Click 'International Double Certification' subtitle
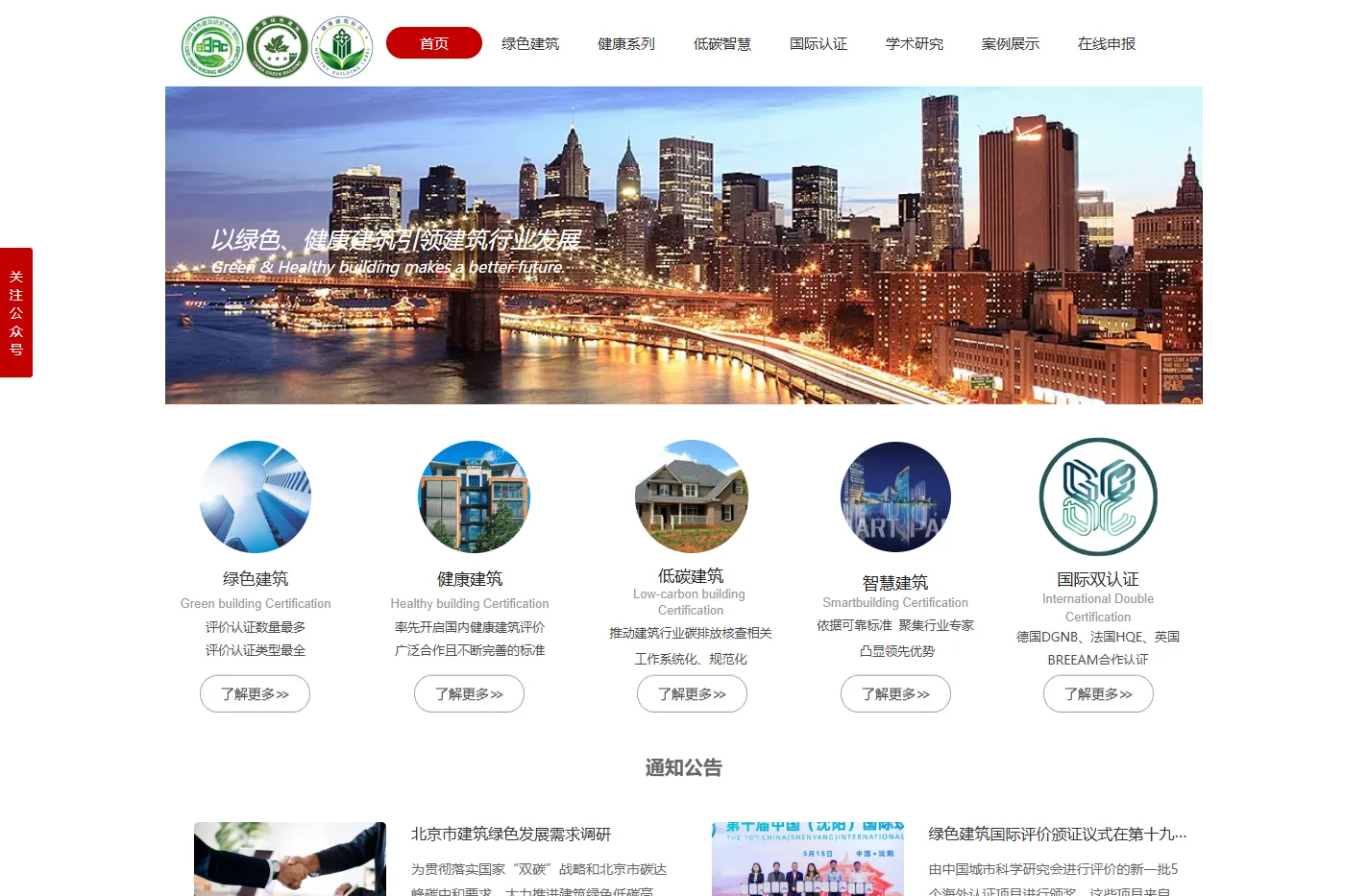This screenshot has width=1368, height=896. pyautogui.click(x=1098, y=608)
